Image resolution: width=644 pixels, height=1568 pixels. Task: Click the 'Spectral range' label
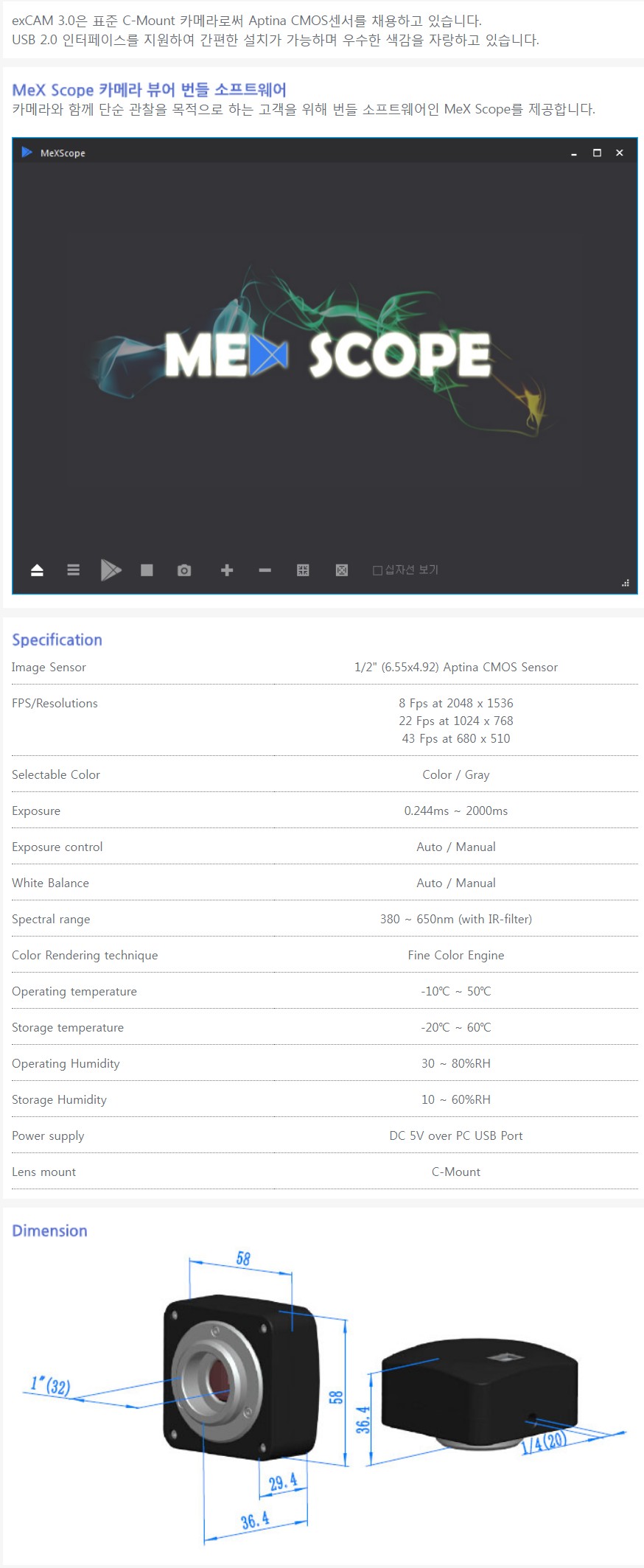point(51,919)
